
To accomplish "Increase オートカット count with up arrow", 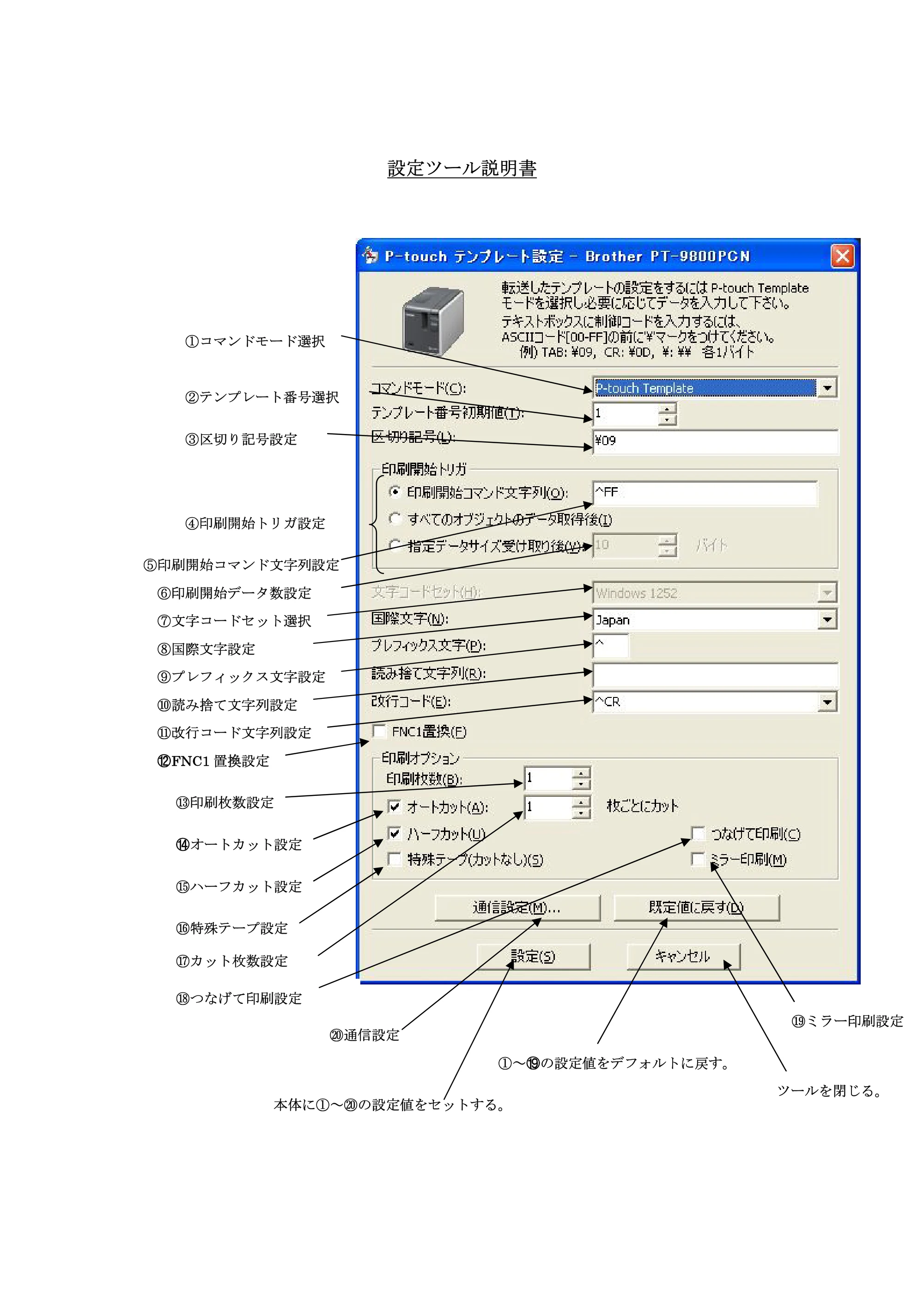I will (x=581, y=802).
